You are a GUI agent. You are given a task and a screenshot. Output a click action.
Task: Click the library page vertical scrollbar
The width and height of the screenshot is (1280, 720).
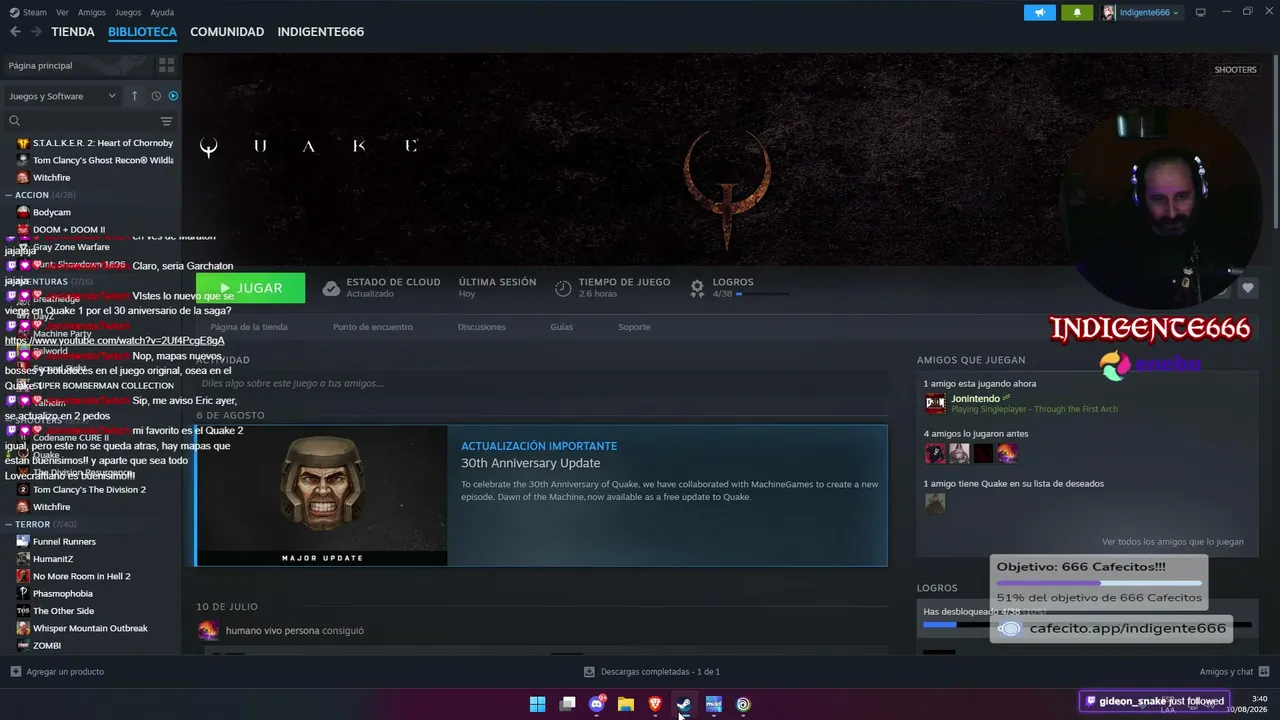click(1275, 140)
